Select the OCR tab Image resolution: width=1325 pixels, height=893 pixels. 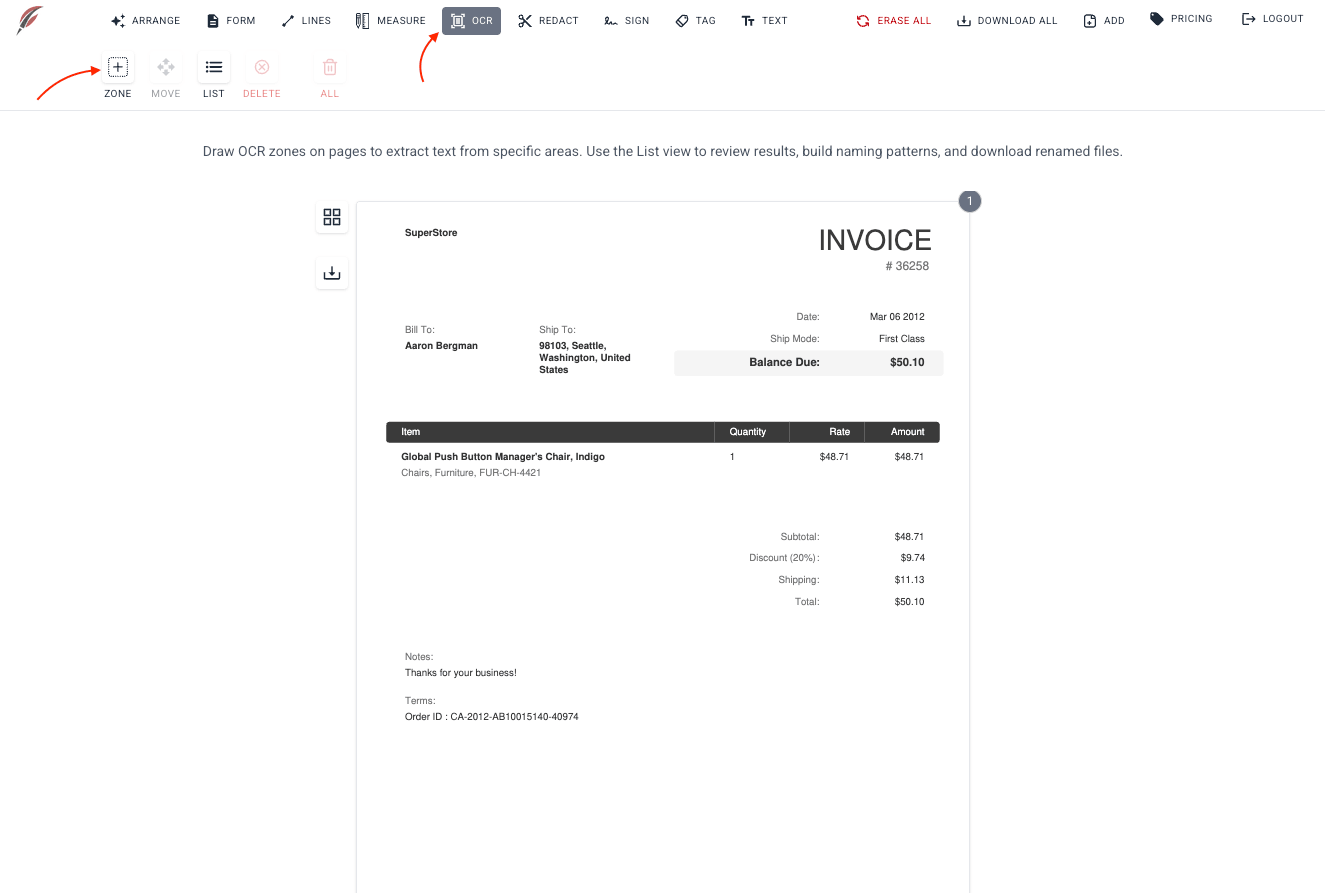pos(471,21)
